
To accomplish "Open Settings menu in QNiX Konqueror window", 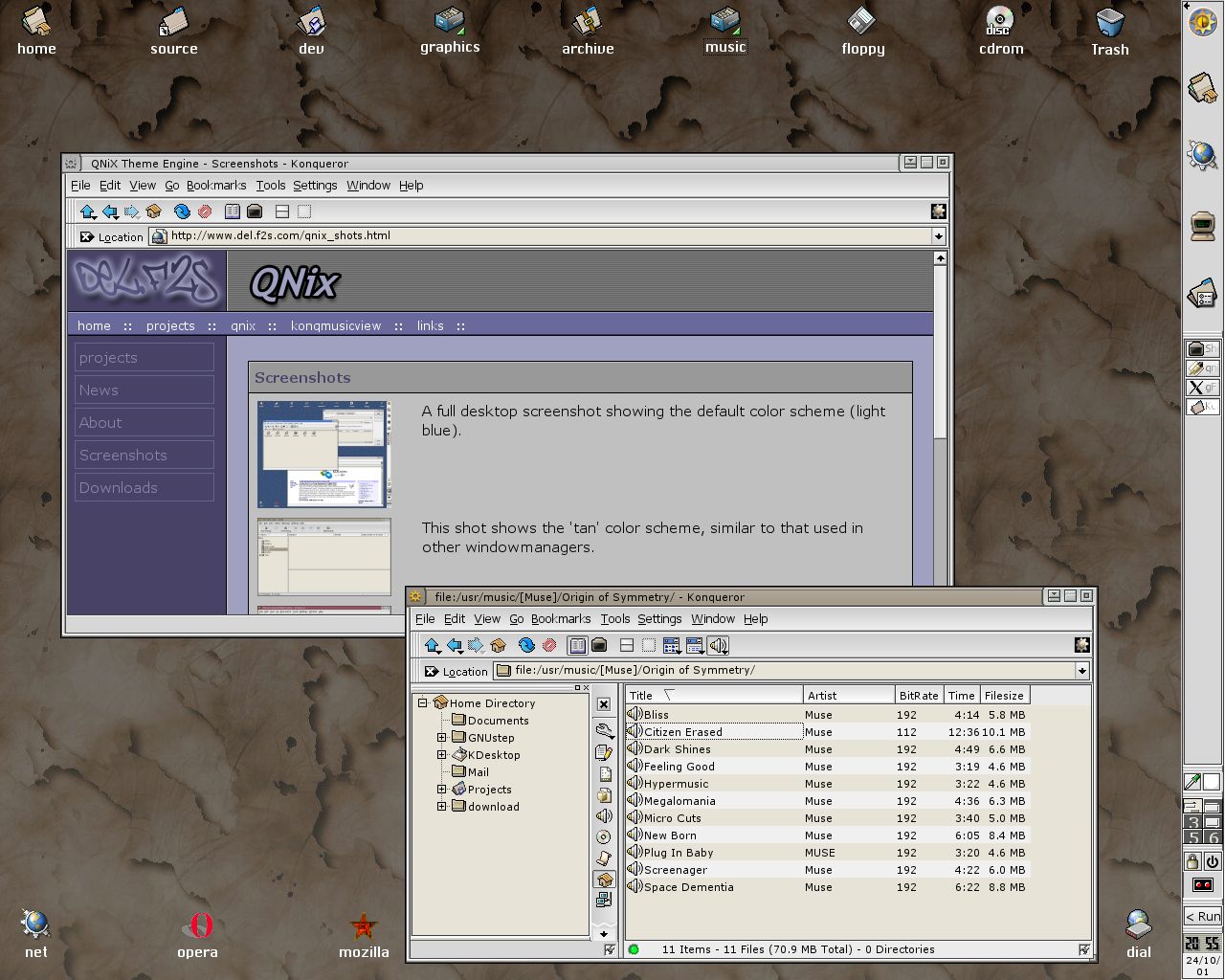I will point(315,186).
